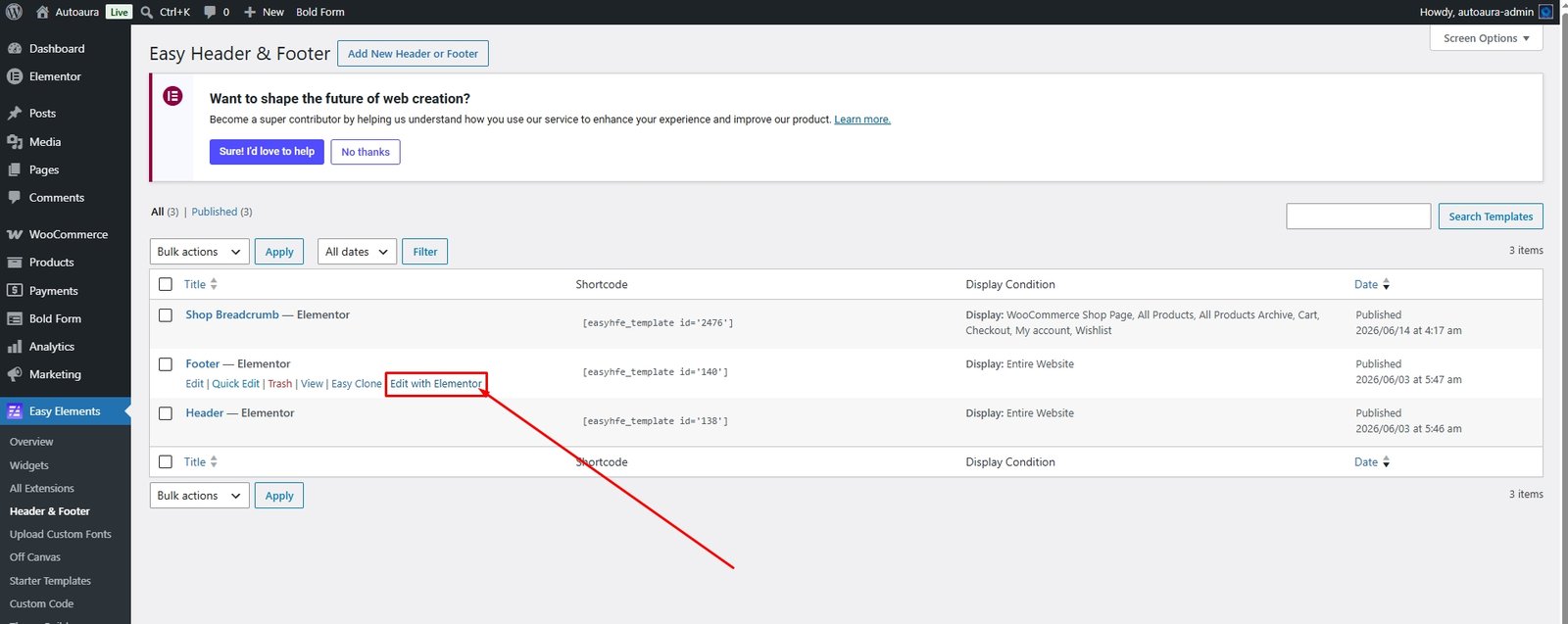Sort by Date using header arrows
This screenshot has height=624, width=1568.
1386,284
